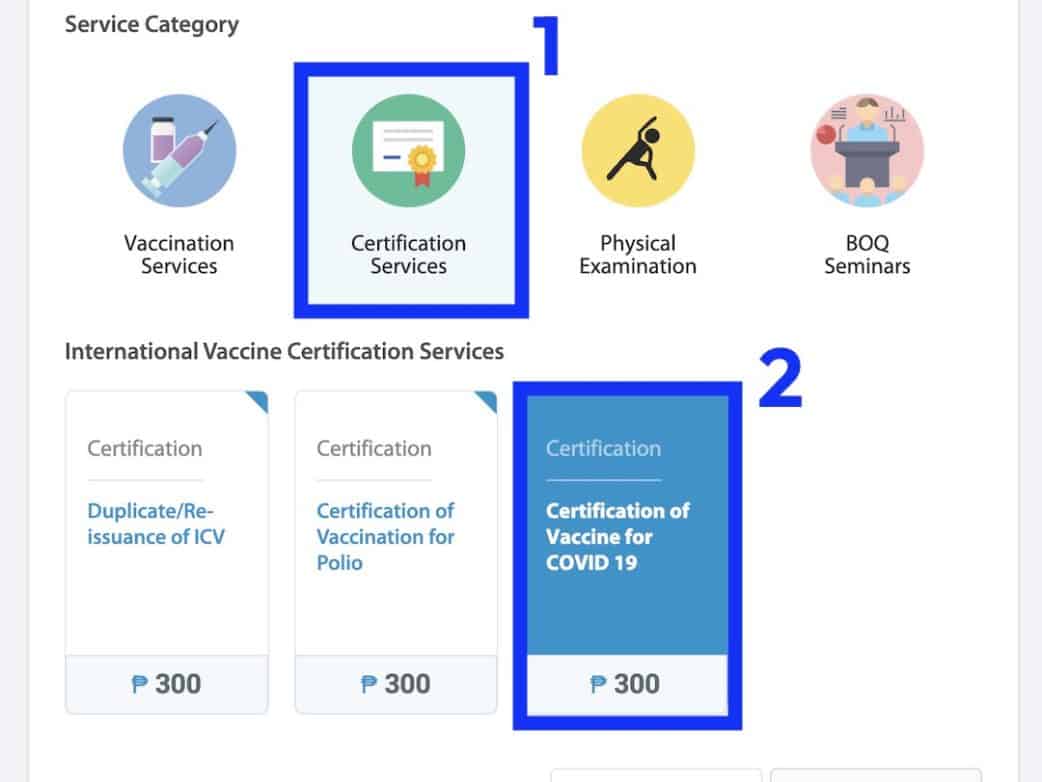
Task: Click the Certification header on the COVID 19 card
Action: click(603, 448)
